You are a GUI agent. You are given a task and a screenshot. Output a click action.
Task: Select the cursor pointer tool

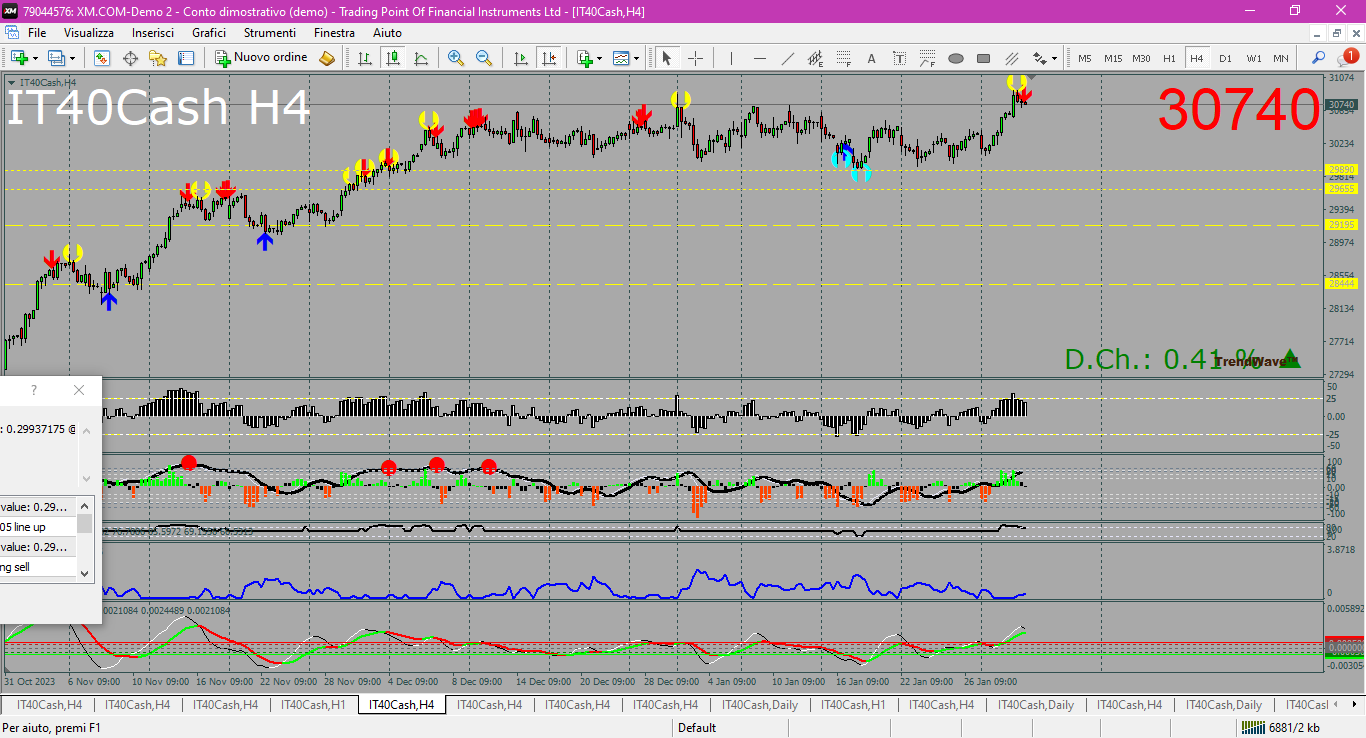[667, 58]
